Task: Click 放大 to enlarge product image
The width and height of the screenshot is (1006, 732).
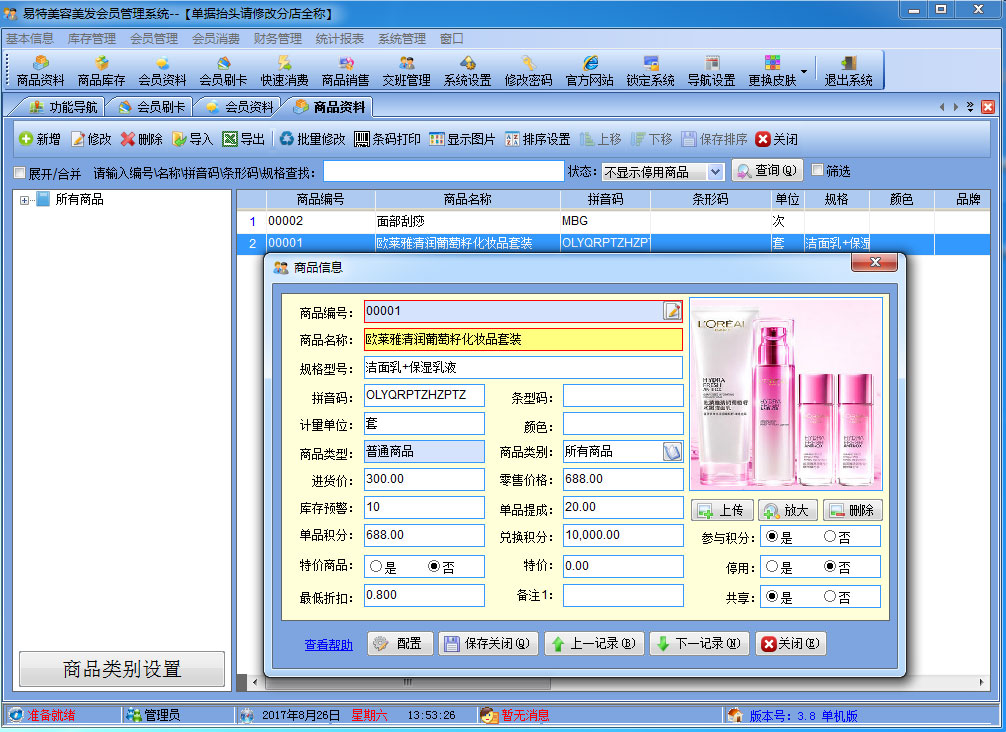Action: (x=787, y=511)
